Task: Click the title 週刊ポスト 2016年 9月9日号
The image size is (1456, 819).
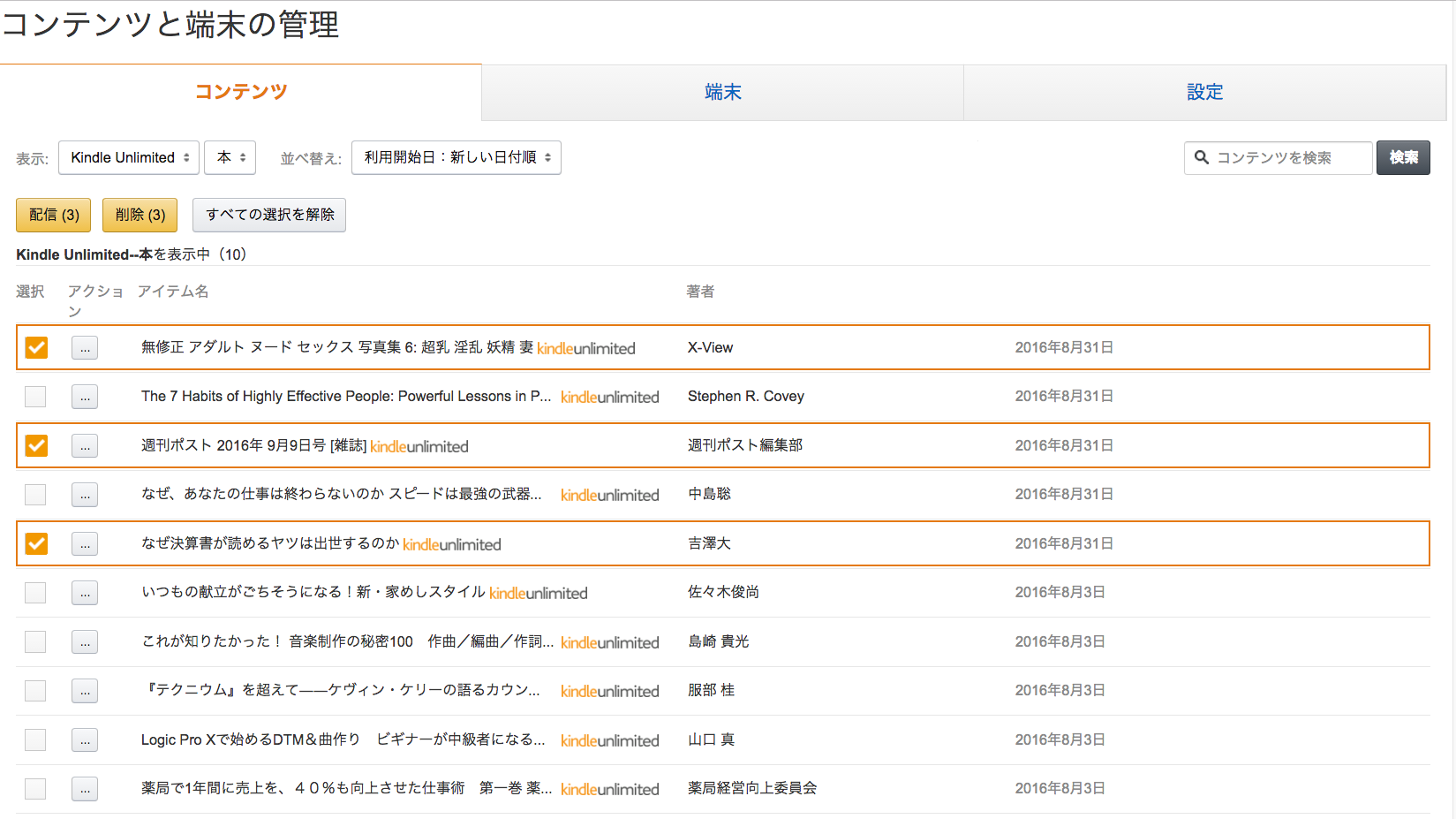Action: click(253, 445)
